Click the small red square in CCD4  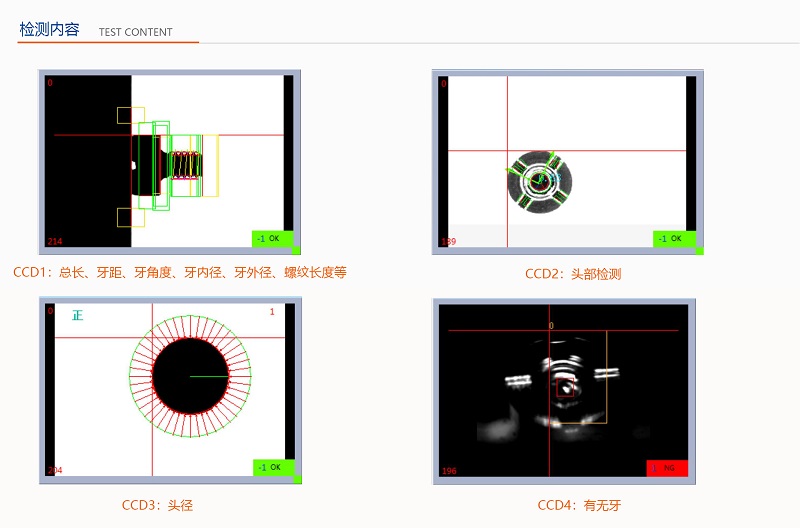[x=565, y=388]
